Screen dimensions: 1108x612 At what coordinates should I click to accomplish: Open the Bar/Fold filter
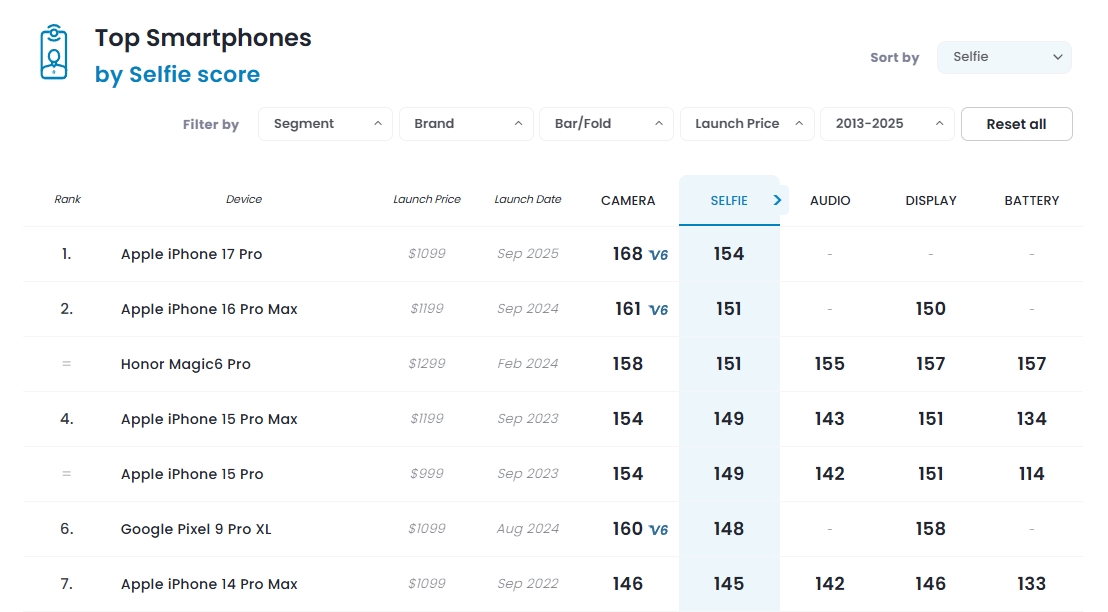coord(607,124)
